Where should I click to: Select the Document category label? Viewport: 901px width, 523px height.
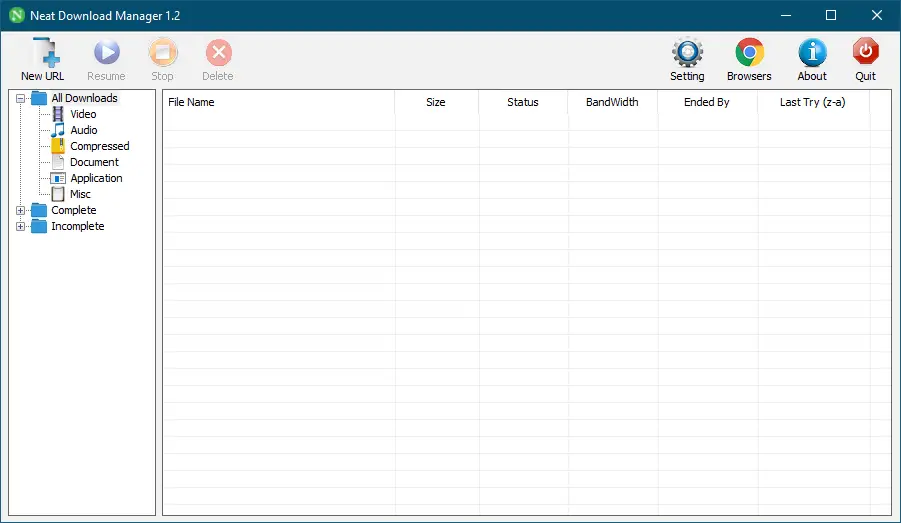(x=94, y=162)
